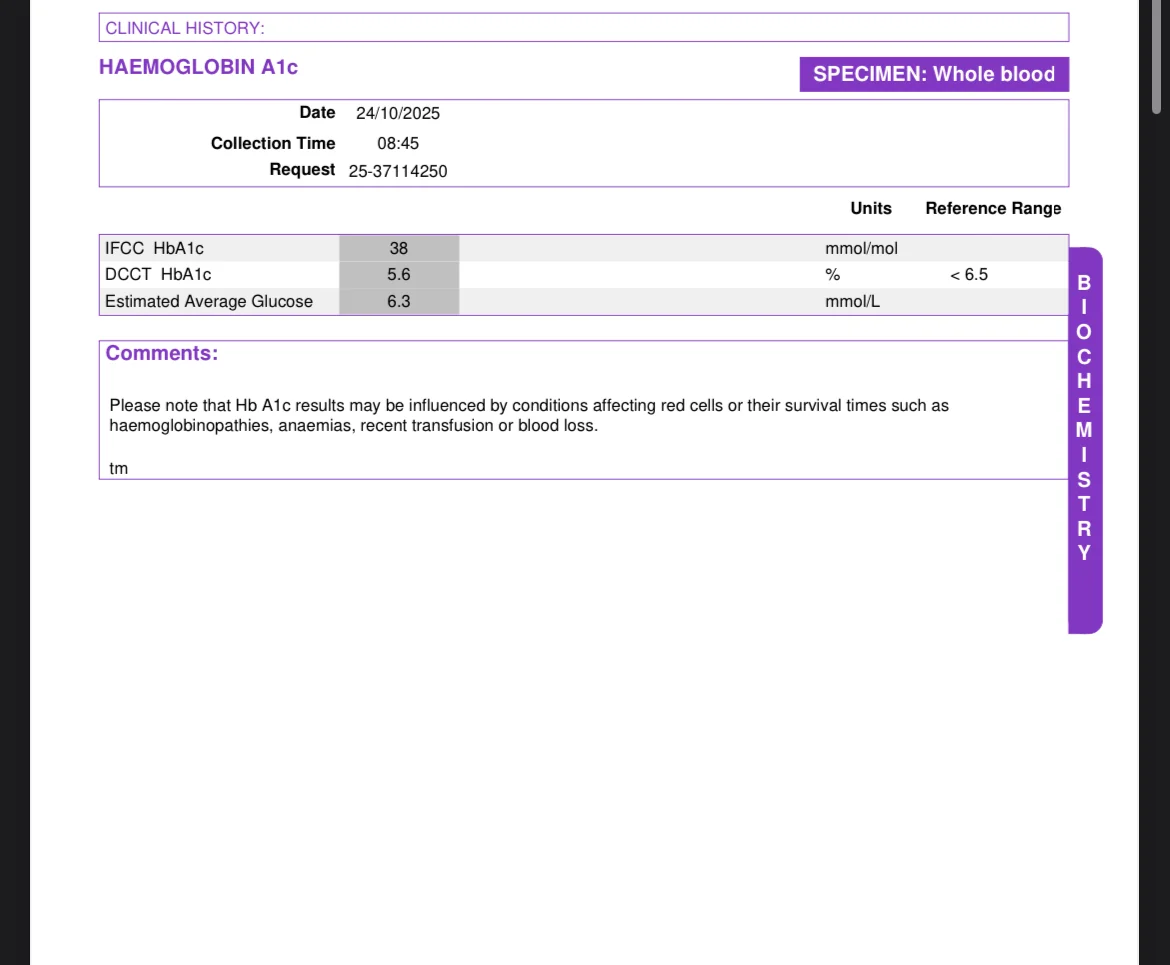Select the request number 25-37114250
1170x965 pixels.
pos(398,171)
